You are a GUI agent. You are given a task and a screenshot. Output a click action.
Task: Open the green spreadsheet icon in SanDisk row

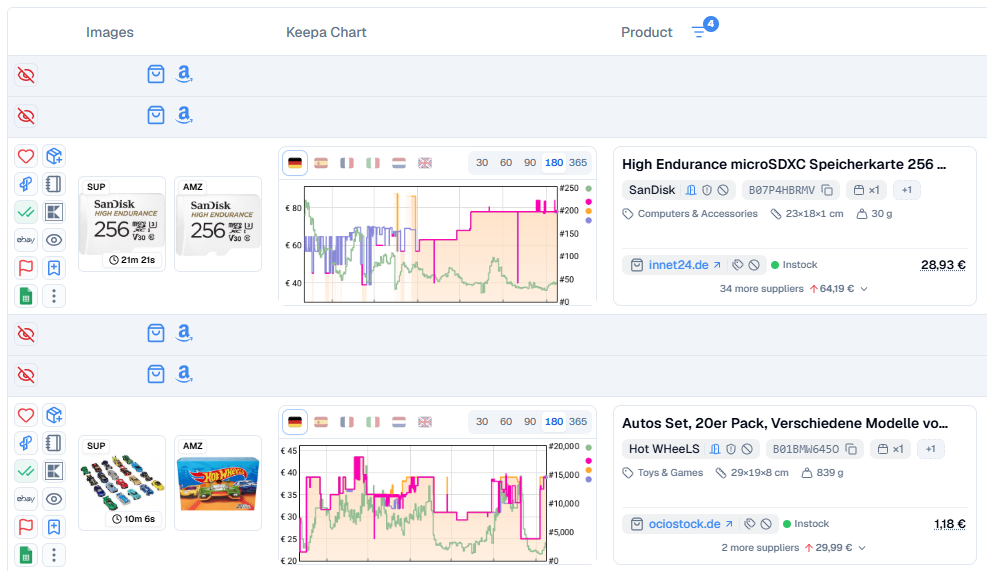26,296
